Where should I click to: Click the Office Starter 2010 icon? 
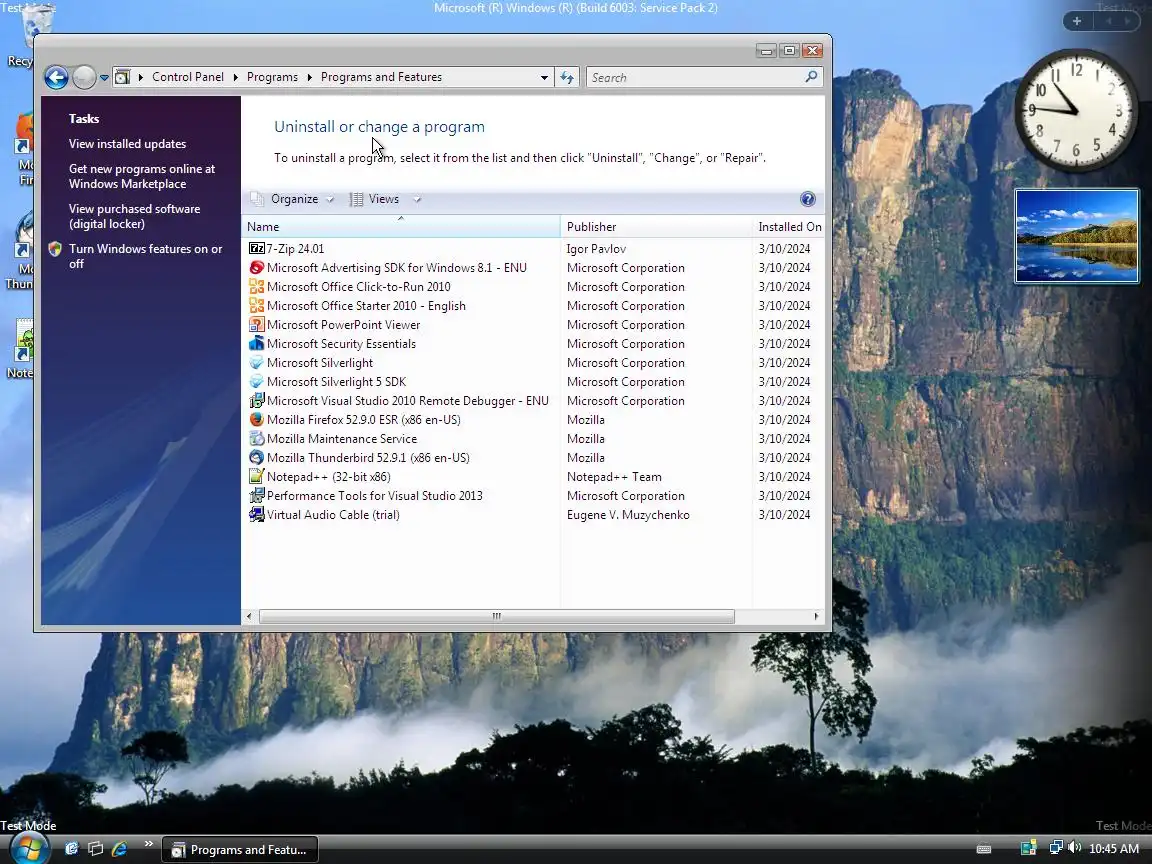click(x=256, y=306)
